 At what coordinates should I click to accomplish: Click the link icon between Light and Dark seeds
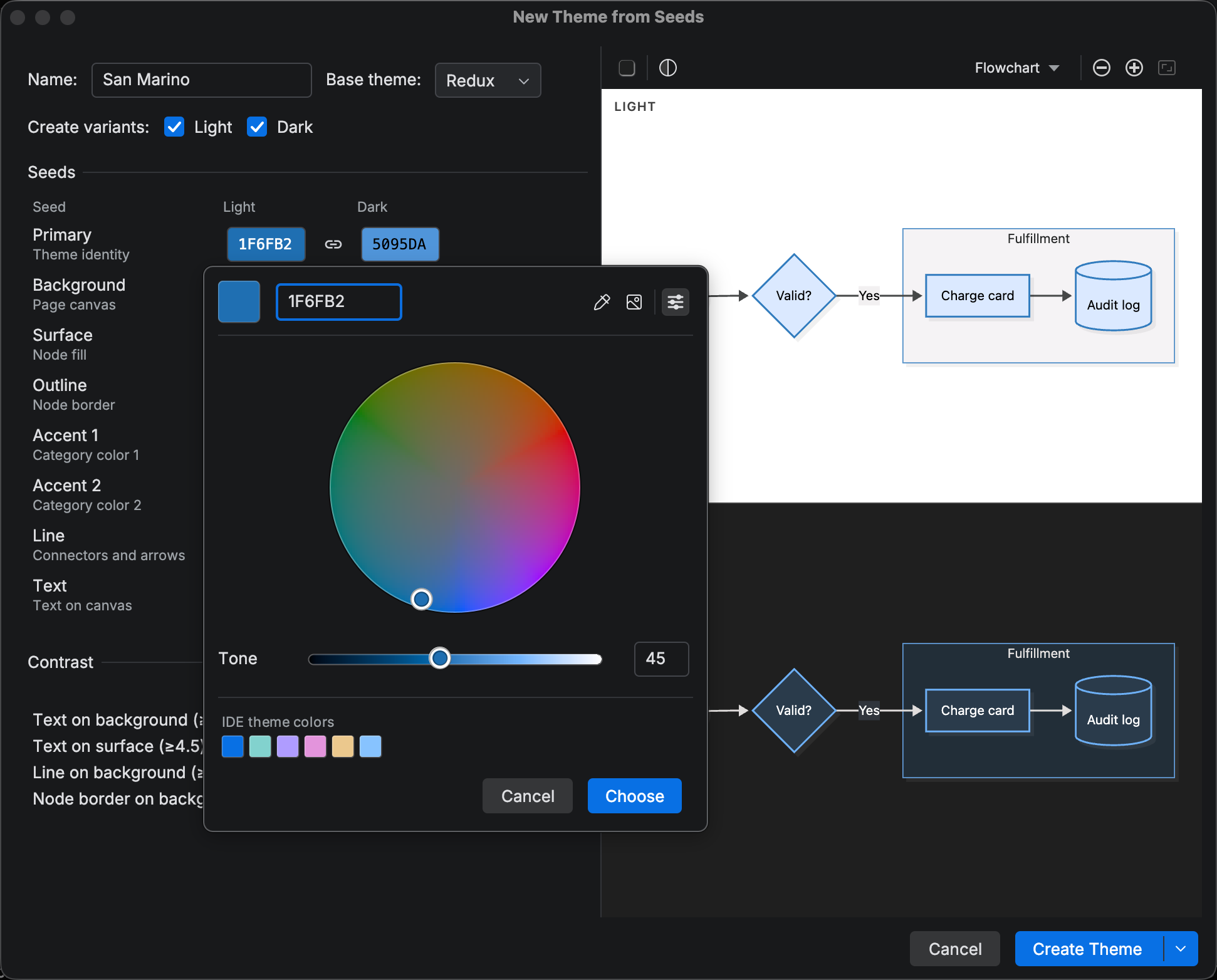(333, 244)
